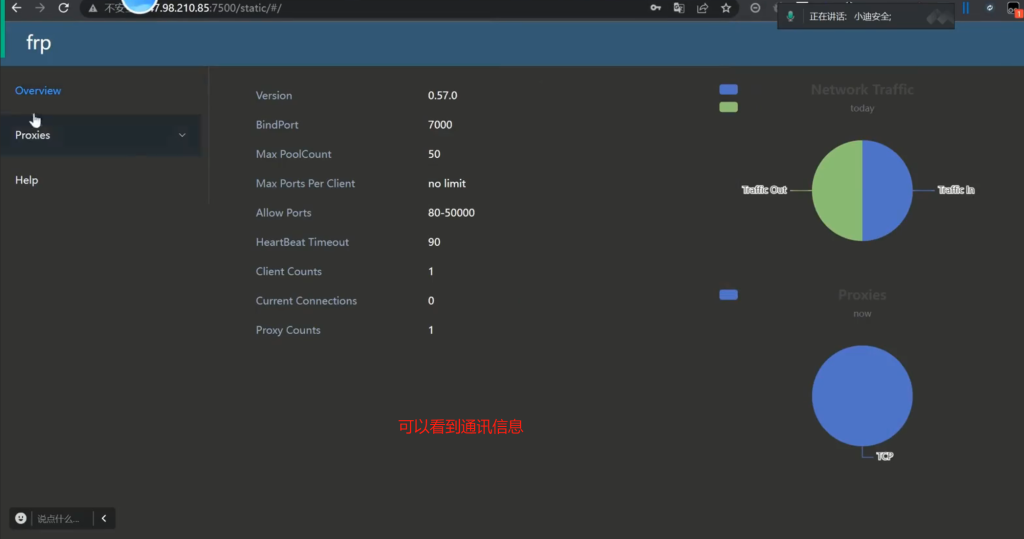Click the 'no limit' value
This screenshot has height=539, width=1024.
pyautogui.click(x=447, y=184)
